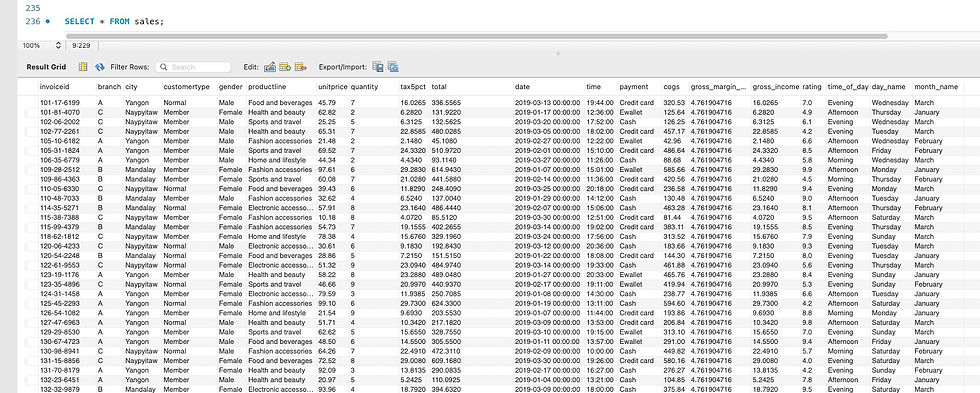
Task: Click unitprice value 99.10
Action: 328,304
